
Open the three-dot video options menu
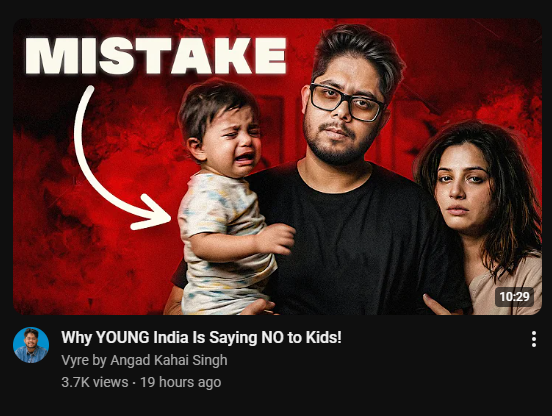(x=534, y=339)
